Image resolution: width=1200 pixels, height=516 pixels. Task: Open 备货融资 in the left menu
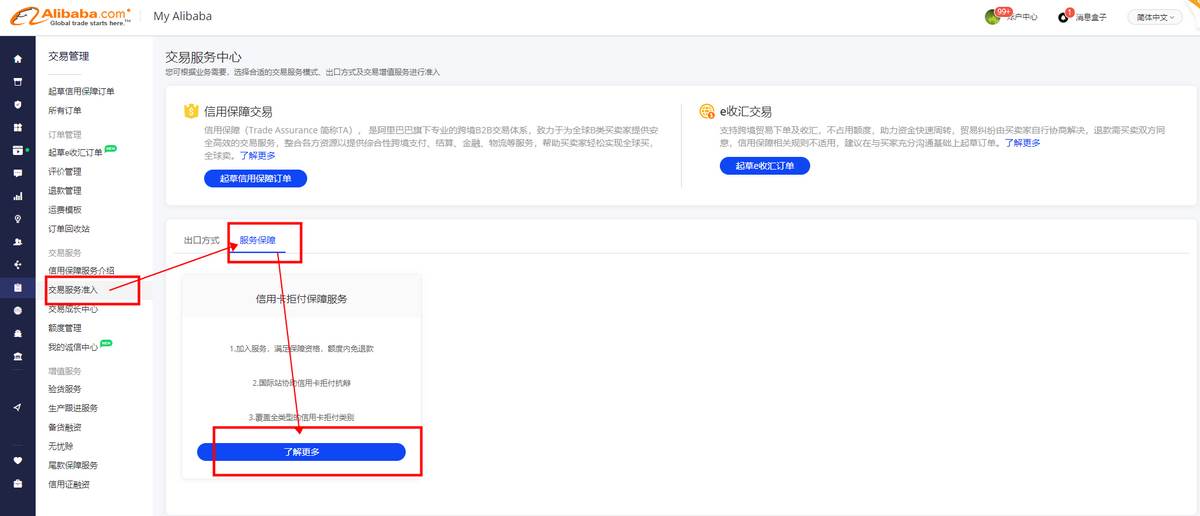coord(65,427)
